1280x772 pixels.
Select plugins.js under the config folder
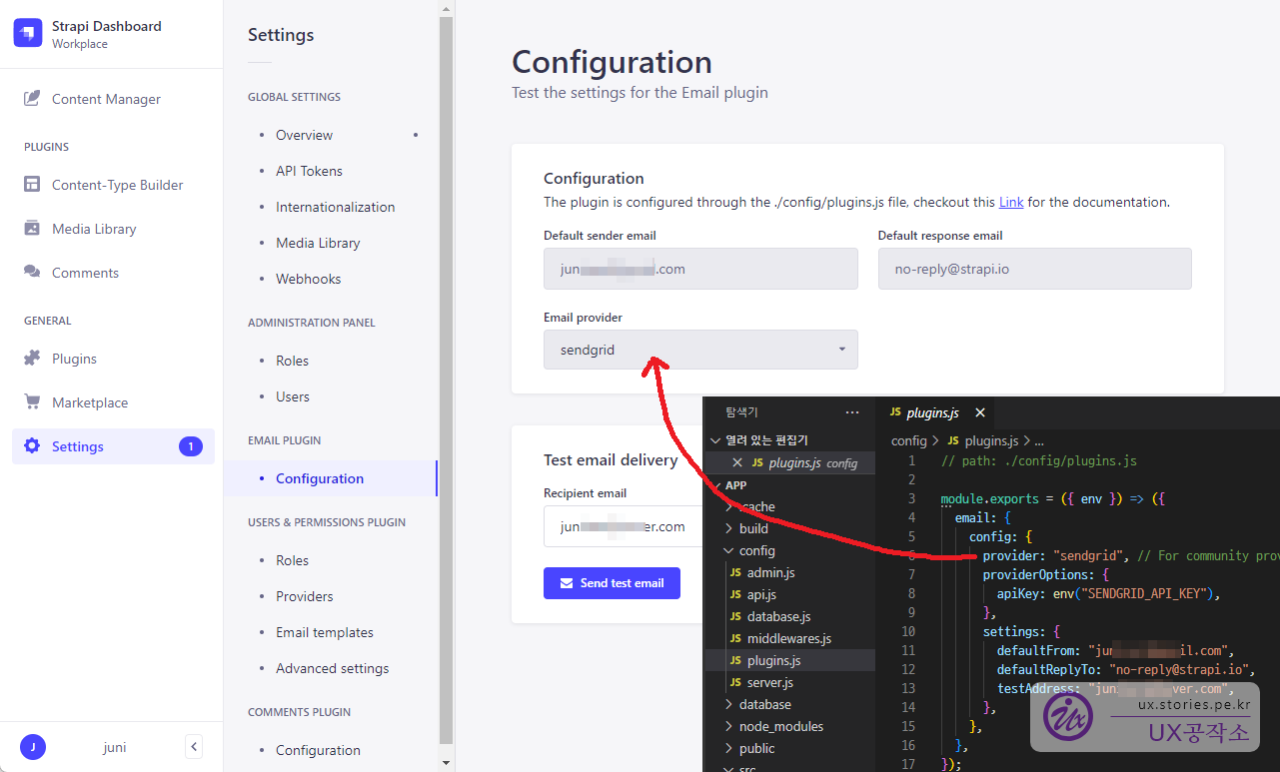click(x=790, y=661)
